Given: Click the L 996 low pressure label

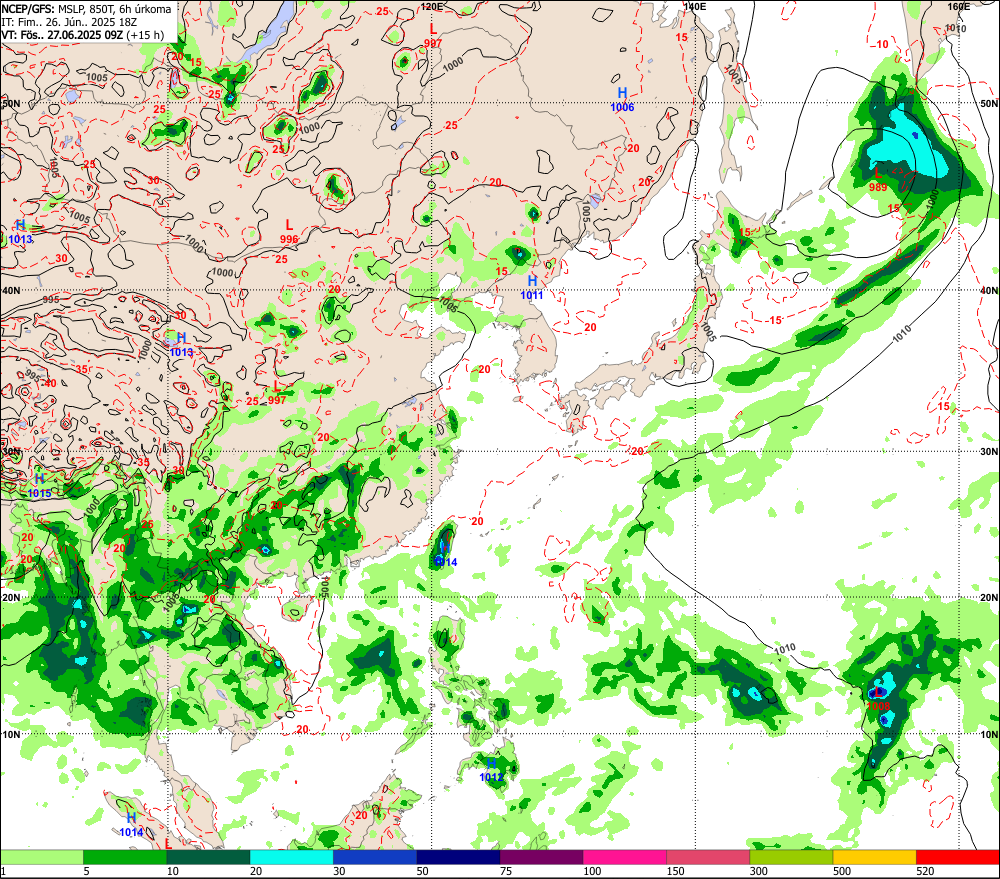Looking at the screenshot, I should [x=289, y=232].
